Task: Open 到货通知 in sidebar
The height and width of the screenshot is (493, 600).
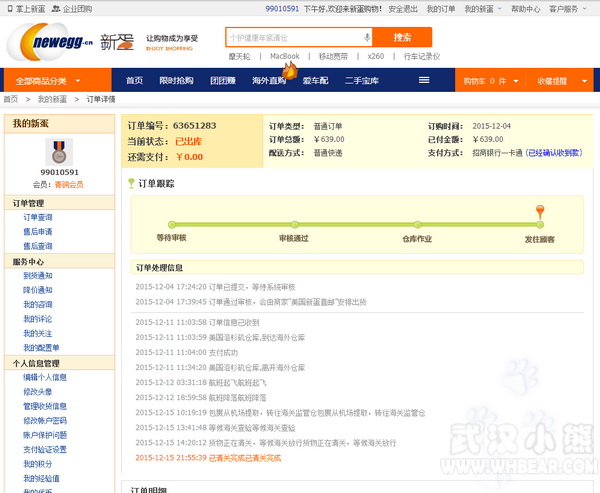Action: [x=38, y=275]
